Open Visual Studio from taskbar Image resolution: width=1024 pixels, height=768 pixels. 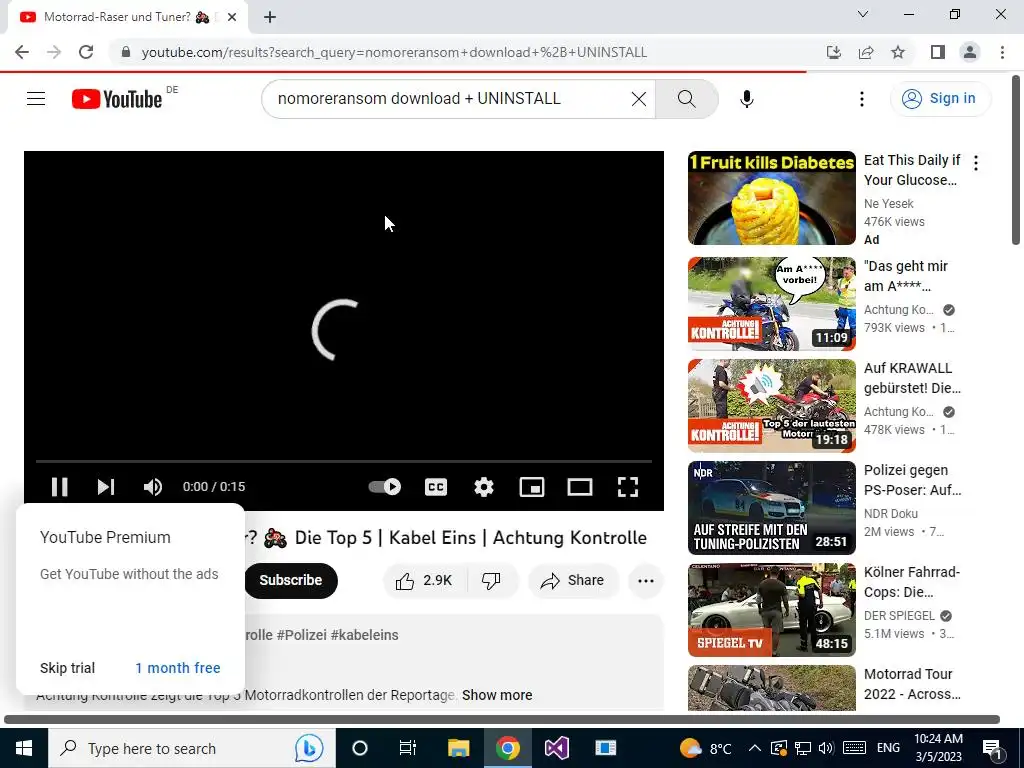pos(556,748)
